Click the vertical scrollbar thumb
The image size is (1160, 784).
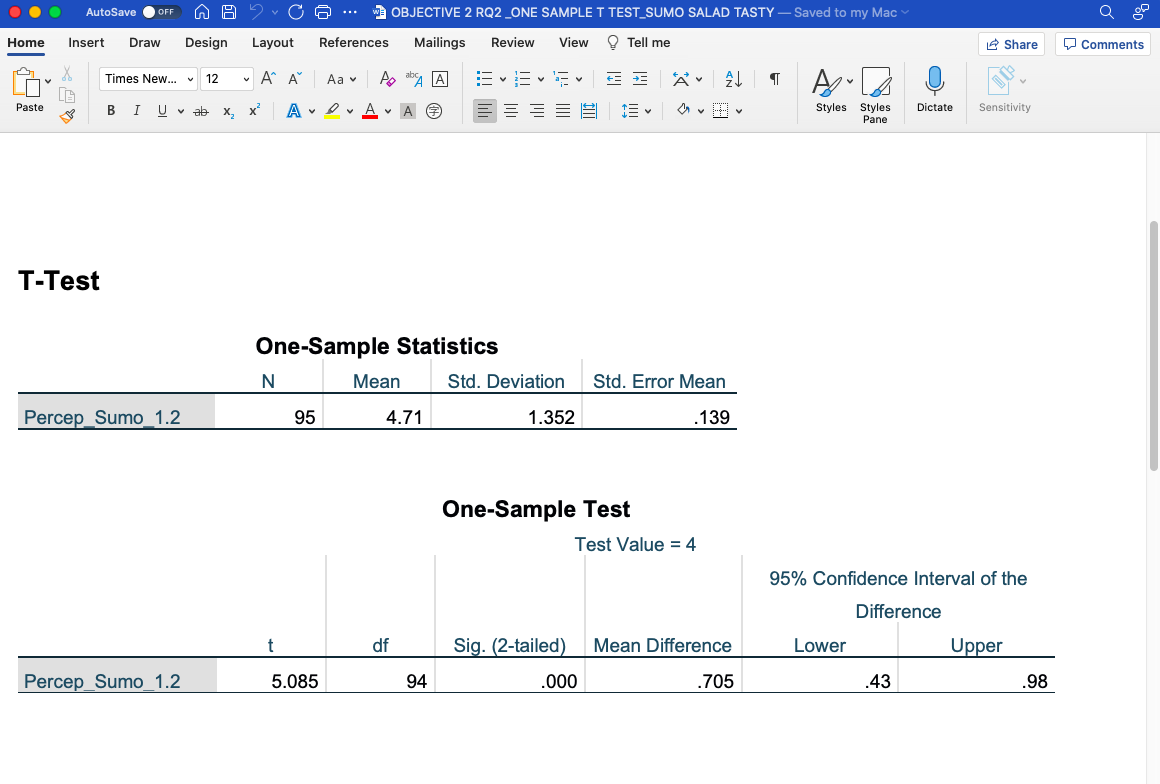click(x=1153, y=345)
